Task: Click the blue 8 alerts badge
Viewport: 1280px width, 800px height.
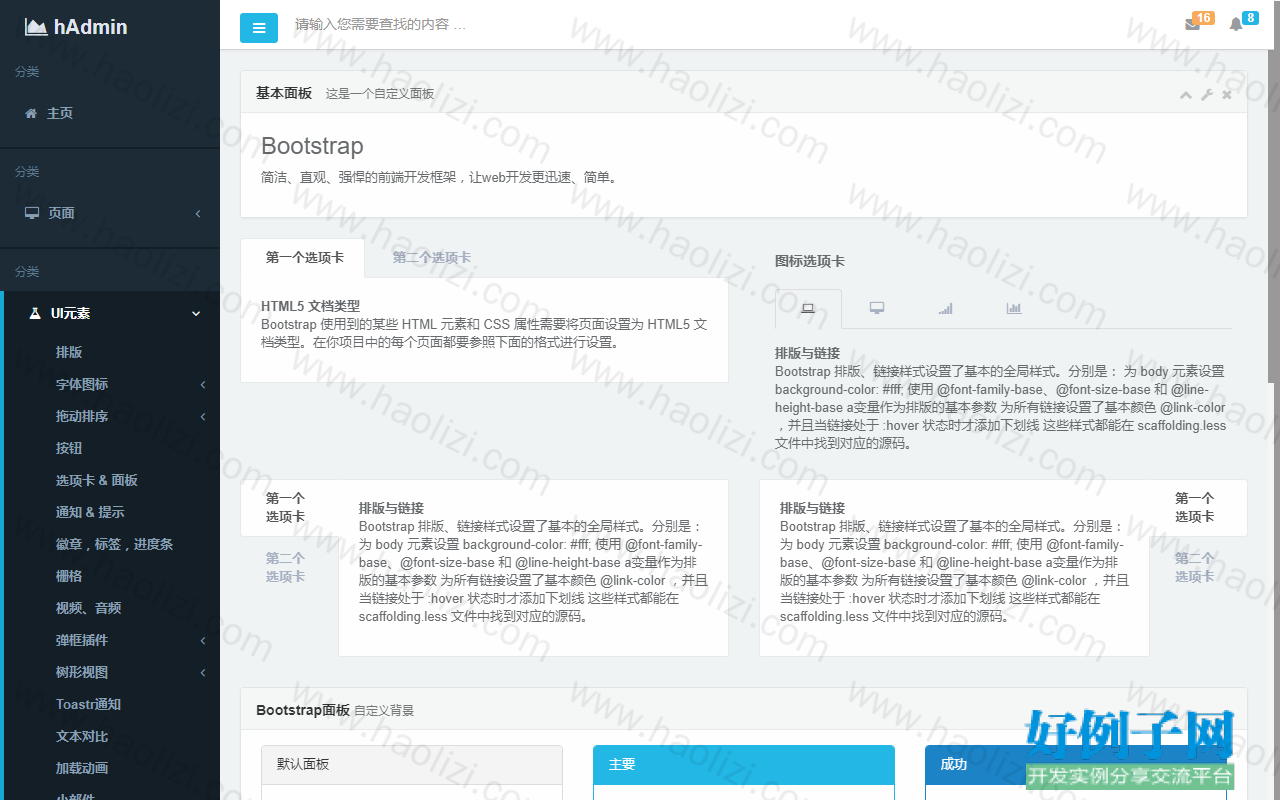Action: coord(1250,18)
